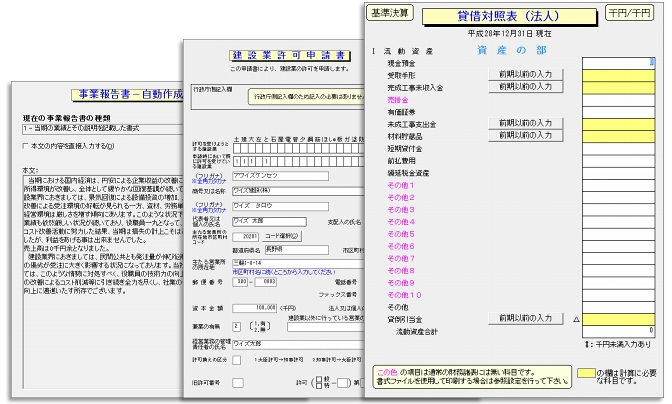Open the 現在の事業報告書の種類 combo box
Viewport: 672px width, 404px height.
tap(103, 129)
